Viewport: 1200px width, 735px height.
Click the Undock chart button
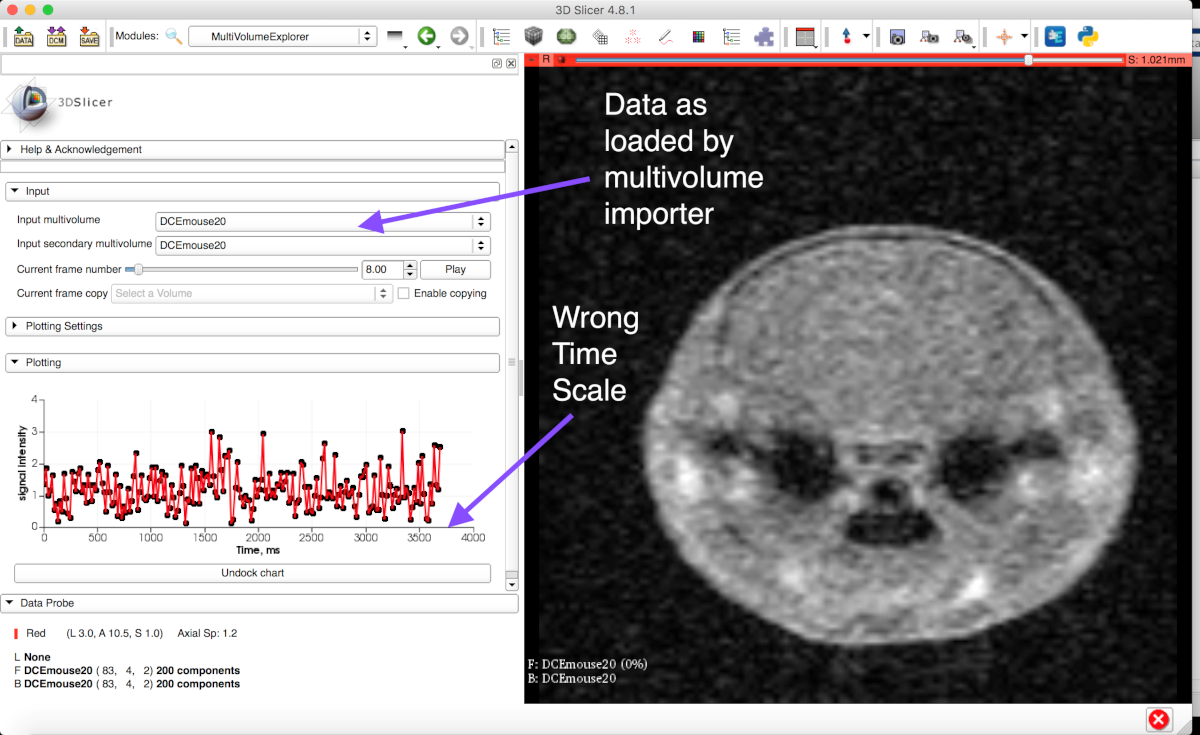click(x=252, y=573)
